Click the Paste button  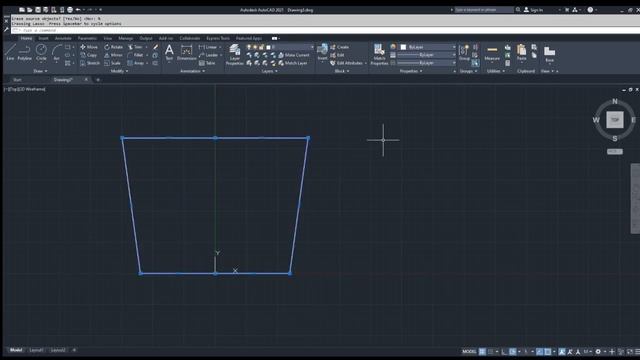tap(522, 52)
